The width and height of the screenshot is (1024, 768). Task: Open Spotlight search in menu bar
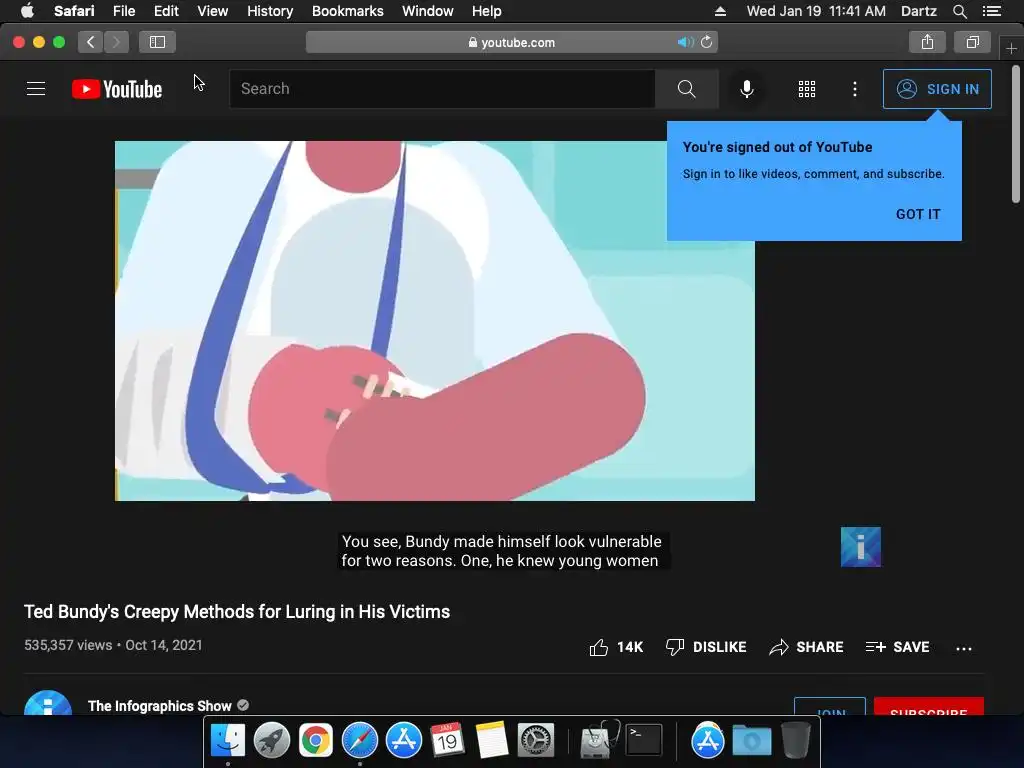959,11
